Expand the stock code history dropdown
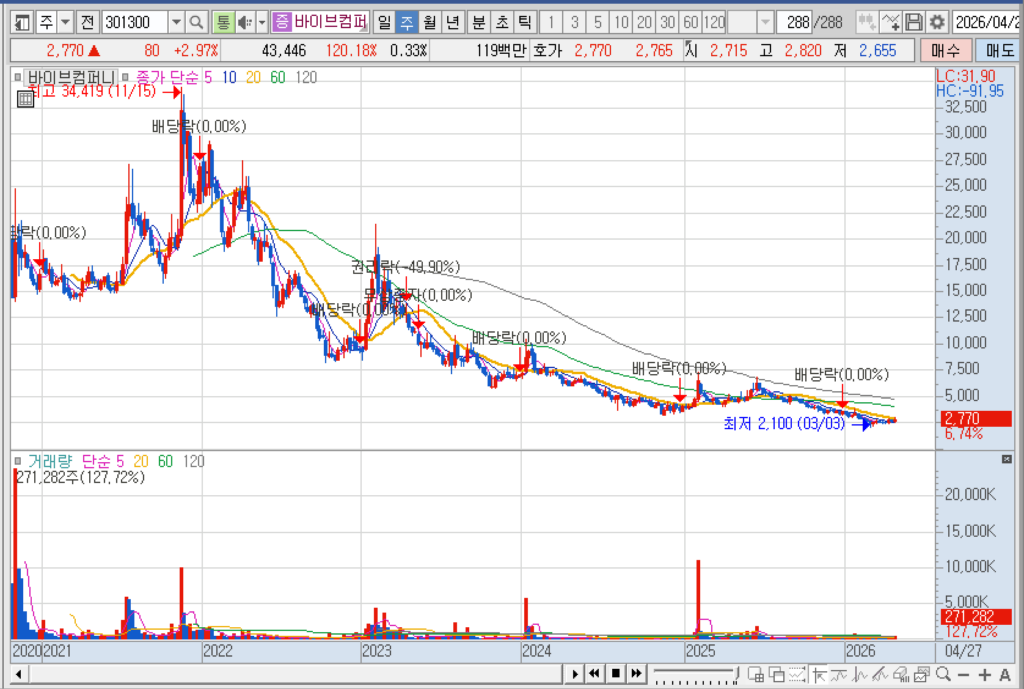 [176, 22]
